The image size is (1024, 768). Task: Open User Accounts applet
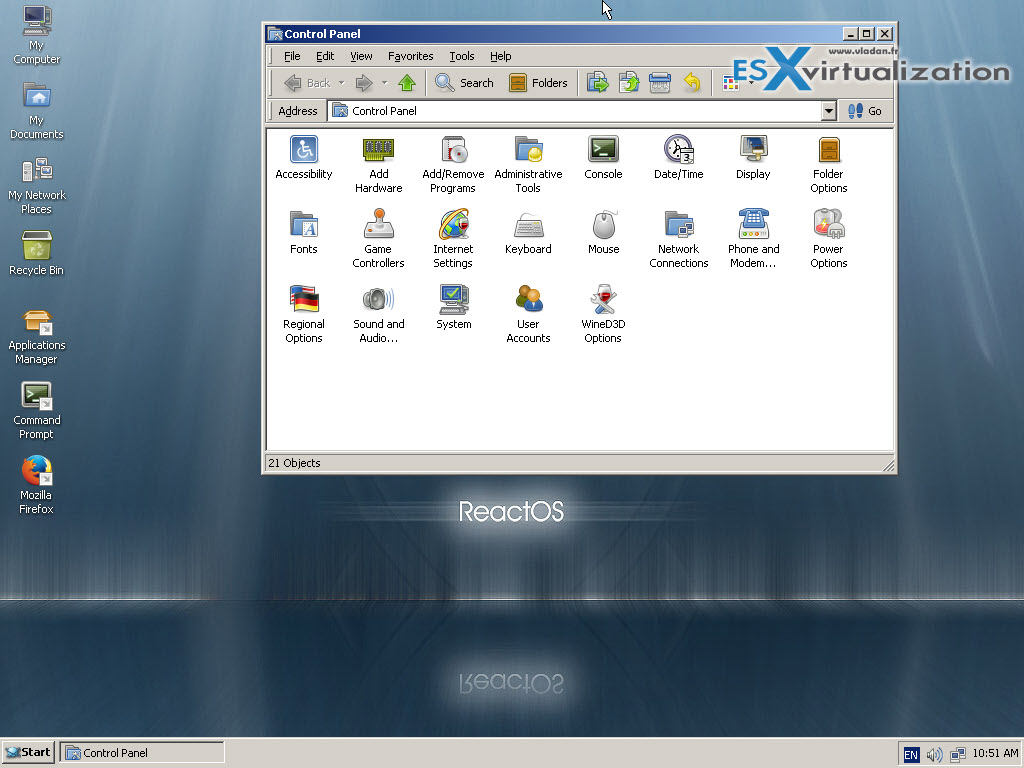click(x=528, y=314)
